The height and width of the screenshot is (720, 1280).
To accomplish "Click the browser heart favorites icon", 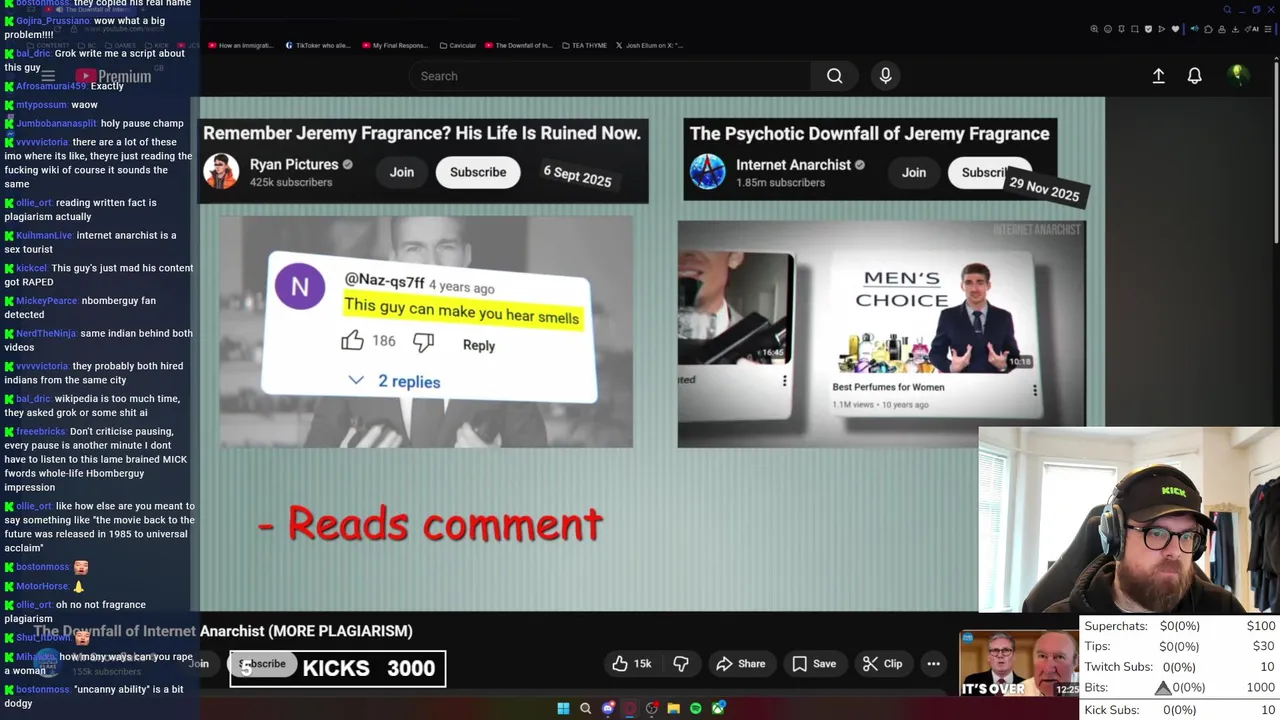I will coord(1175,29).
